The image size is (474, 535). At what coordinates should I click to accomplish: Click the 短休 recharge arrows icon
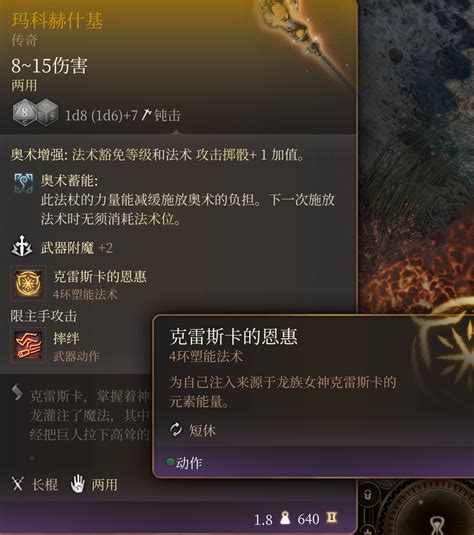[x=176, y=430]
